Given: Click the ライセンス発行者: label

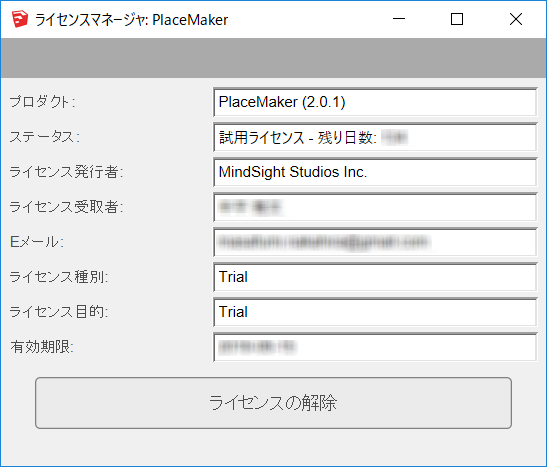Looking at the screenshot, I should 66,172.
